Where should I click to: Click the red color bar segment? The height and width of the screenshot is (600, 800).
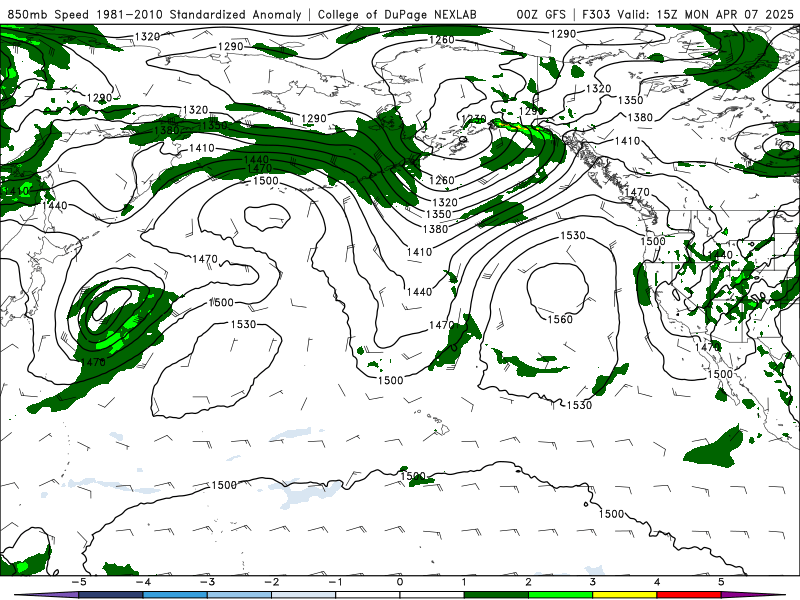click(x=689, y=595)
